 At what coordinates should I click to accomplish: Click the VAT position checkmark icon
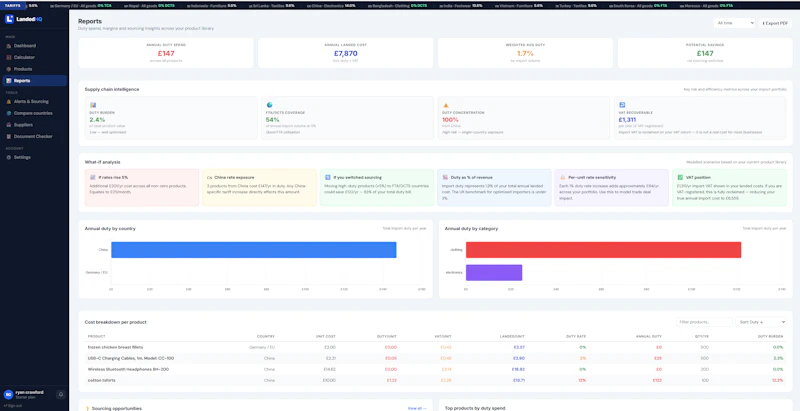[x=680, y=177]
